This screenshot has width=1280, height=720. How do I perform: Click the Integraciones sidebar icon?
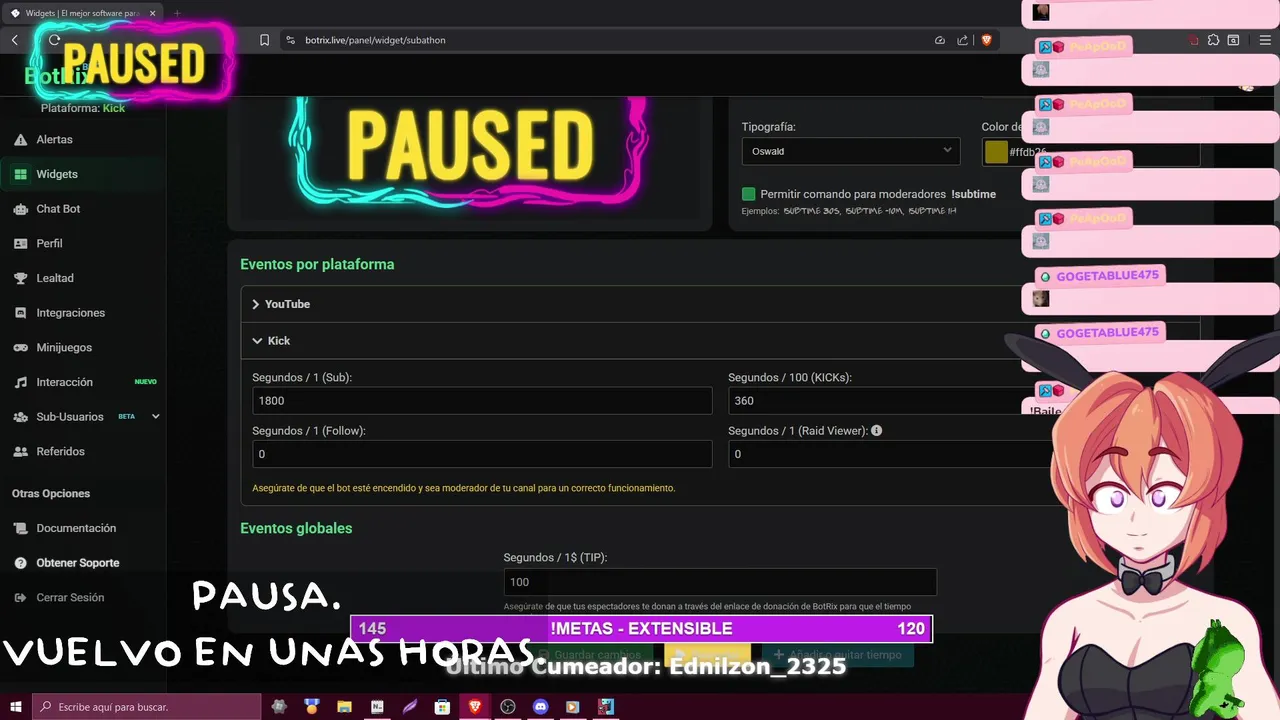(x=20, y=313)
